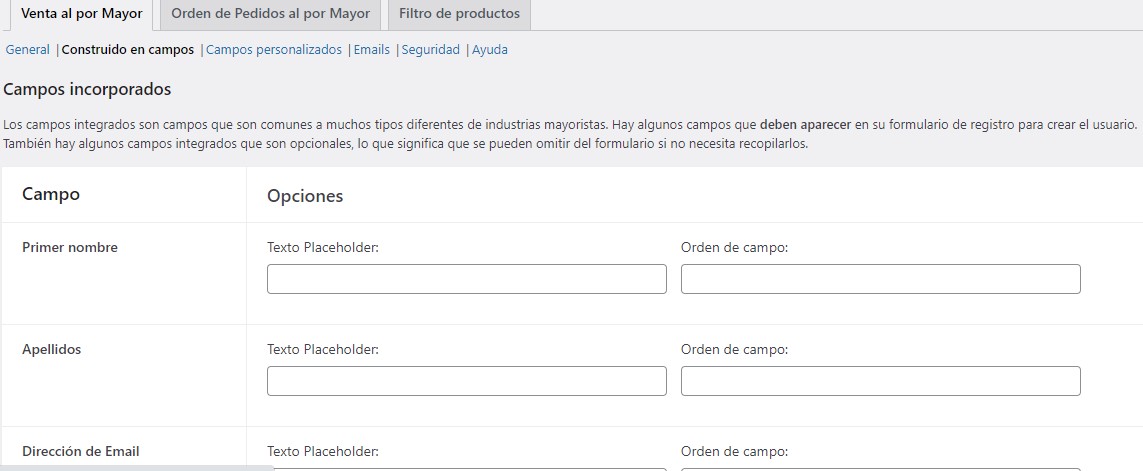Click the Dirección de Email row label
Image resolution: width=1143 pixels, height=471 pixels.
81,452
